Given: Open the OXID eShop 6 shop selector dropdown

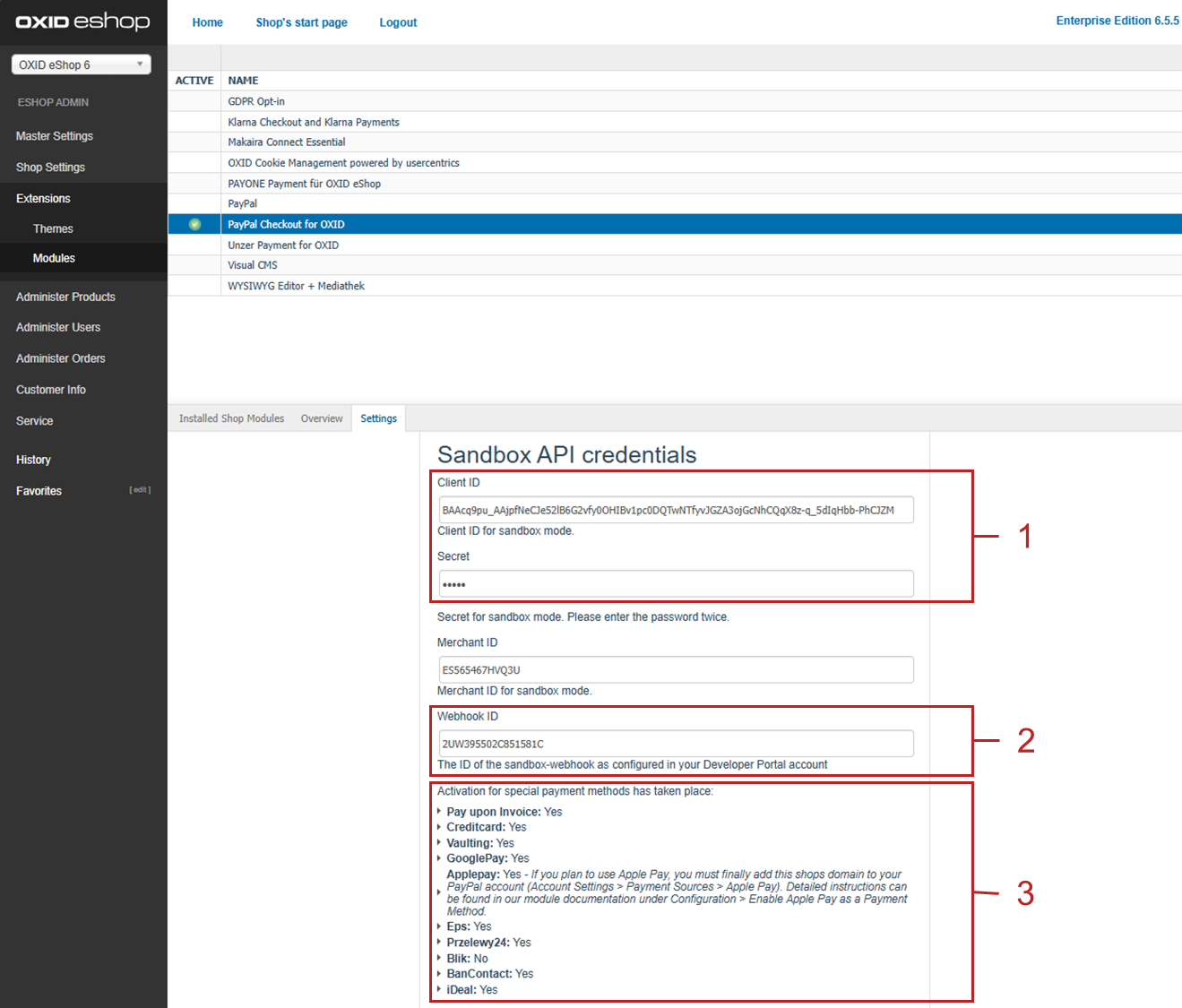Looking at the screenshot, I should point(81,65).
